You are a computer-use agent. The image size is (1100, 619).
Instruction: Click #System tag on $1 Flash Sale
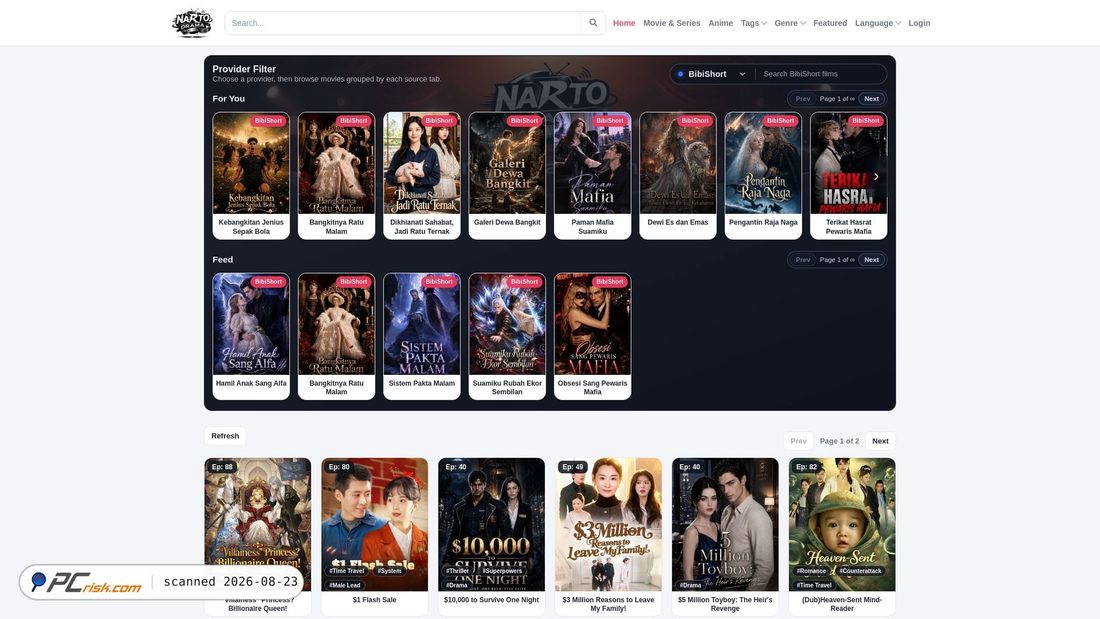pos(389,571)
